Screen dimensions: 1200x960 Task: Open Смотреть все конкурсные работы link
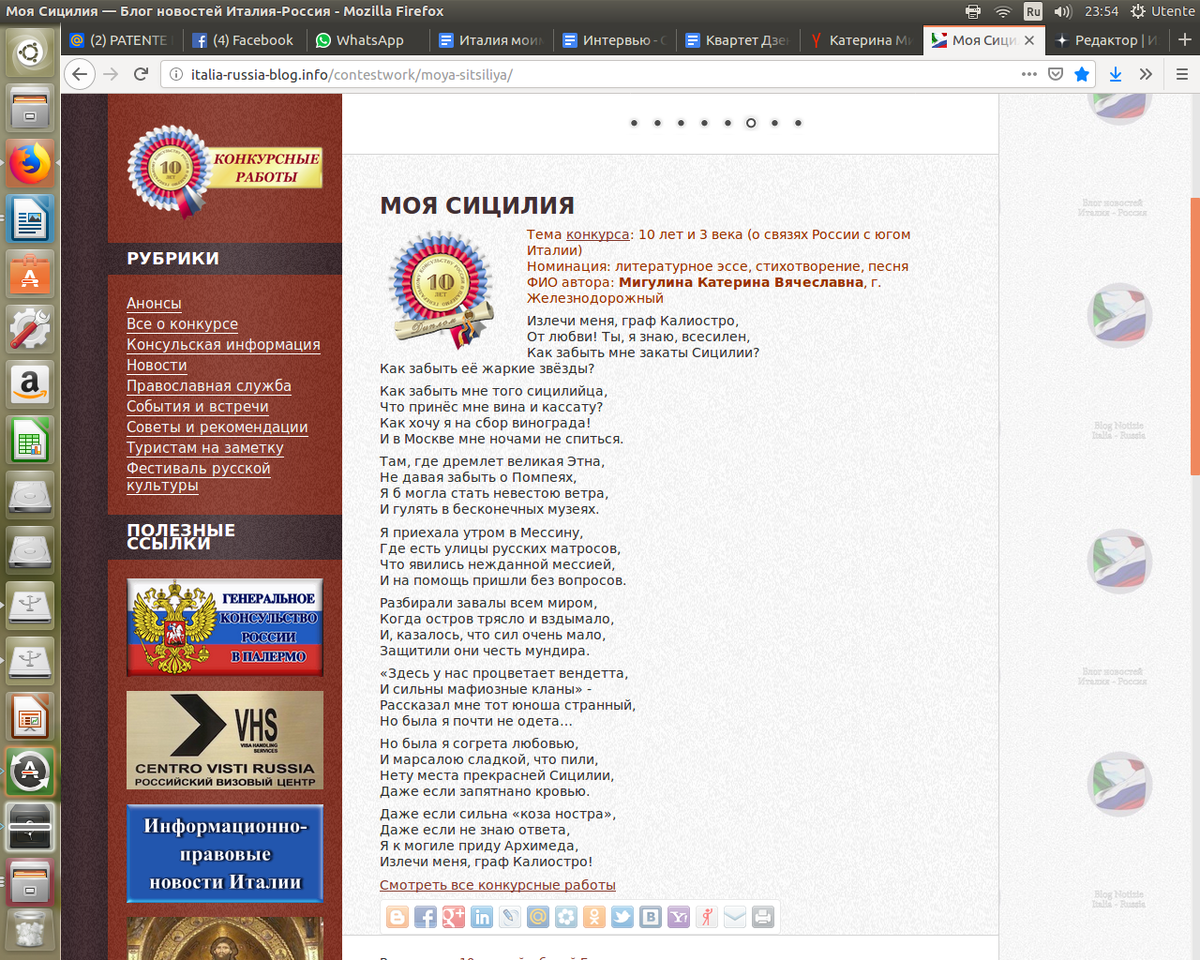[x=498, y=885]
